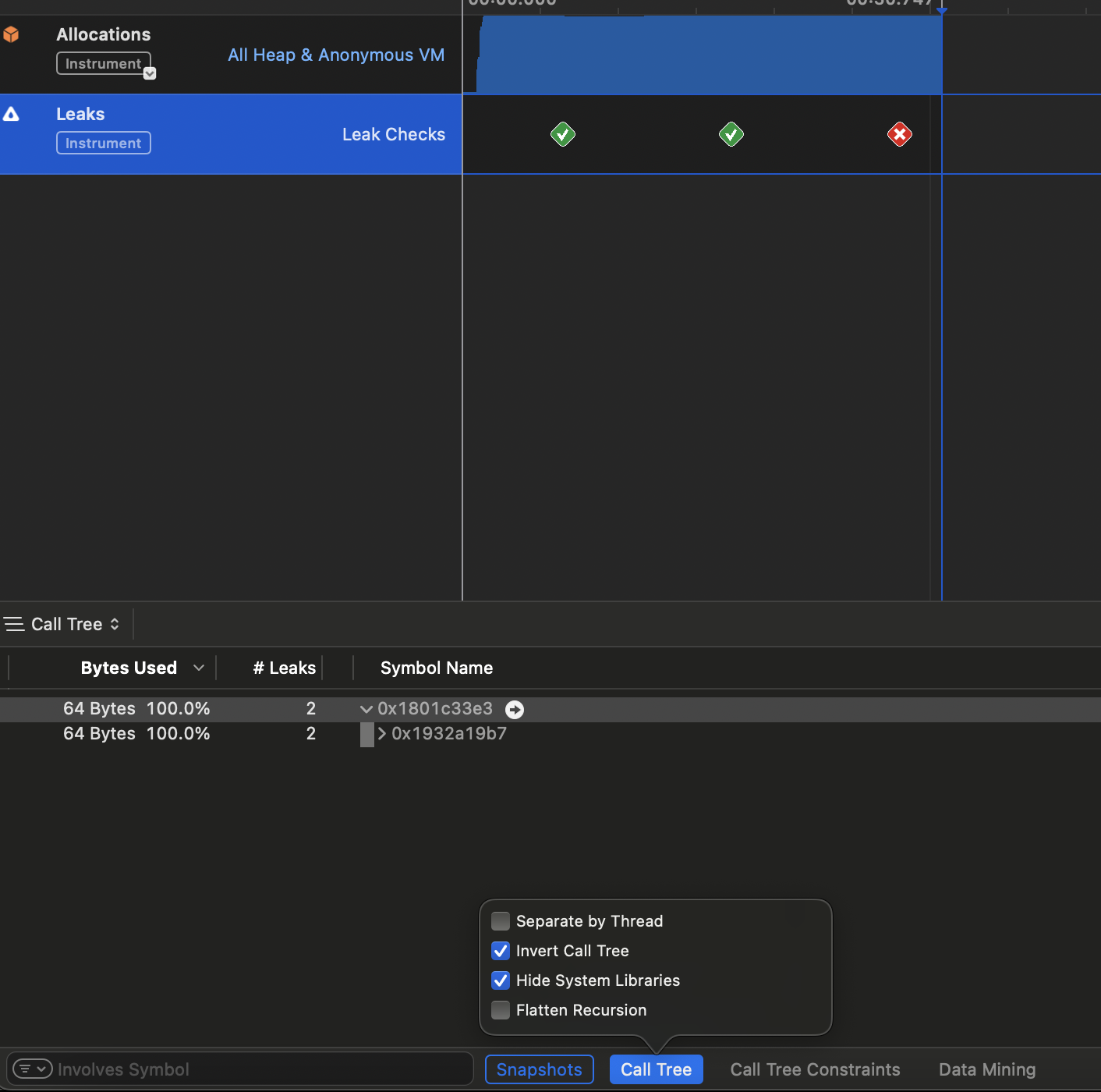The height and width of the screenshot is (1092, 1101).
Task: Select the first green leak check marker
Action: tap(563, 134)
